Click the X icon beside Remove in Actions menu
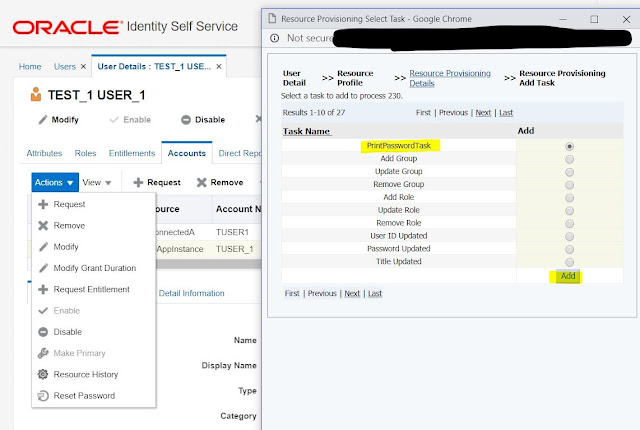 tap(43, 226)
